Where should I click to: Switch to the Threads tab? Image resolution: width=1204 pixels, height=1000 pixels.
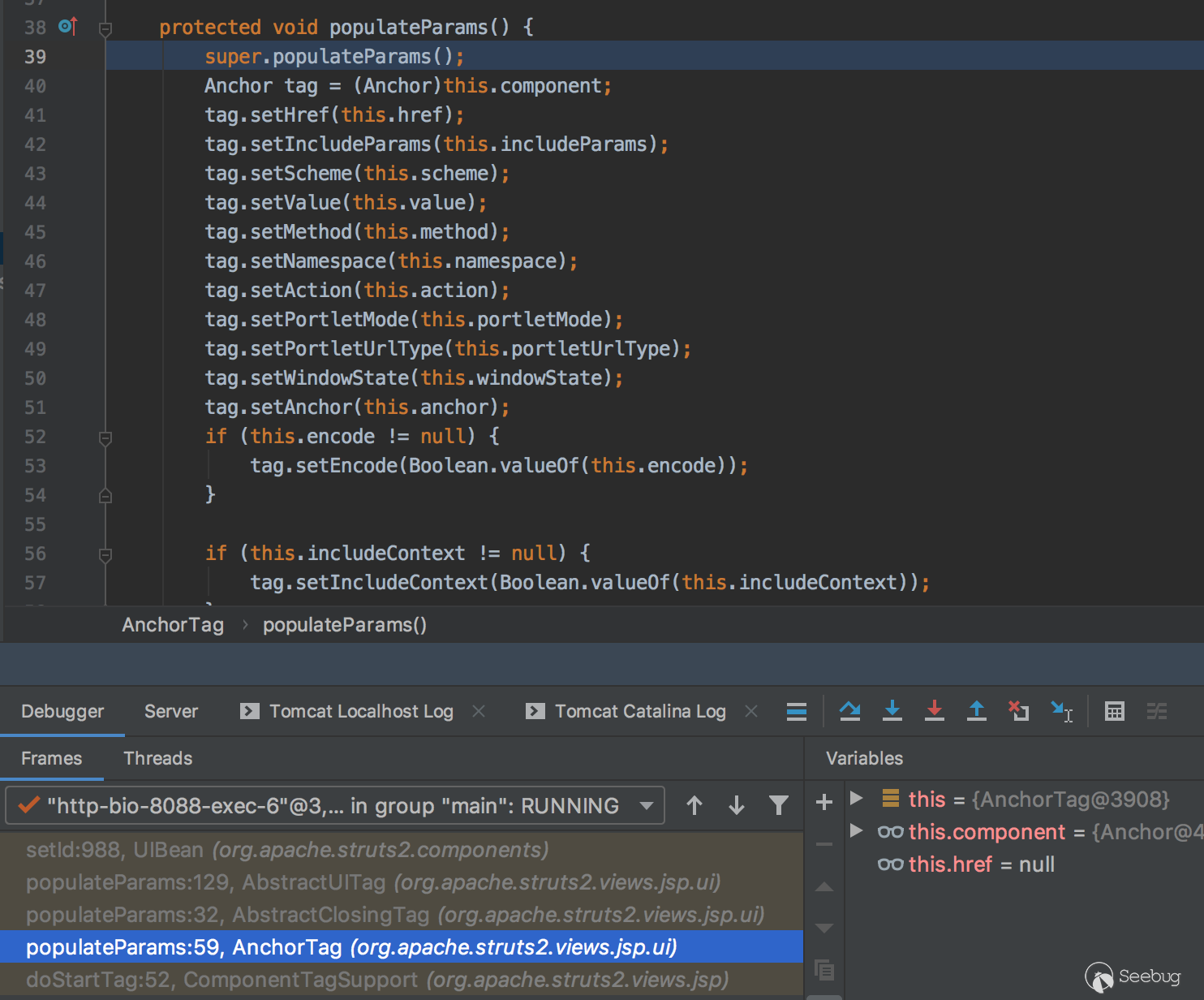pos(157,758)
